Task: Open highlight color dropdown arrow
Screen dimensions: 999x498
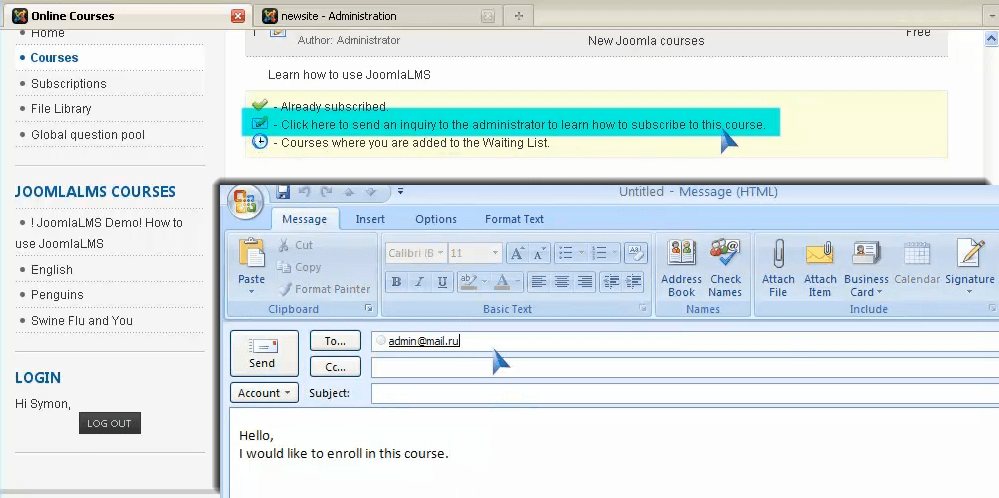Action: coord(485,281)
